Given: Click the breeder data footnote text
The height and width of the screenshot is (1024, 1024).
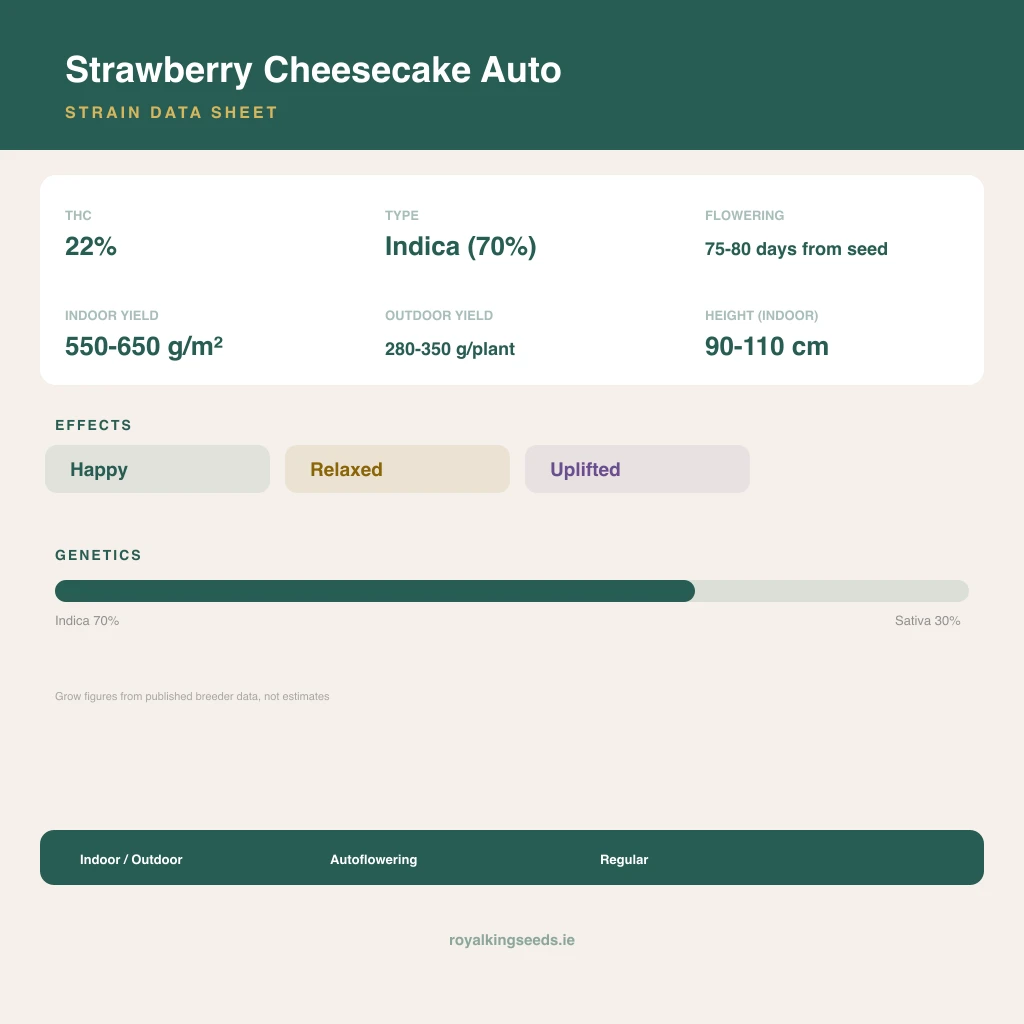Looking at the screenshot, I should 192,696.
